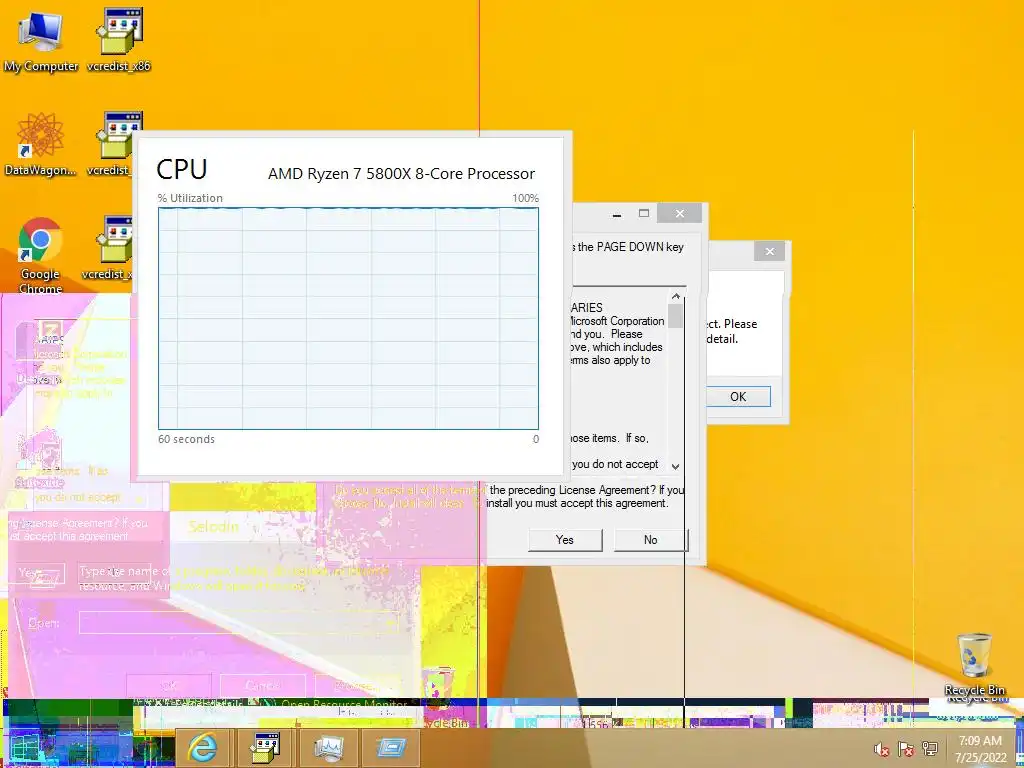
Task: Launch the Google Chrome desktop shortcut
Action: (x=40, y=256)
